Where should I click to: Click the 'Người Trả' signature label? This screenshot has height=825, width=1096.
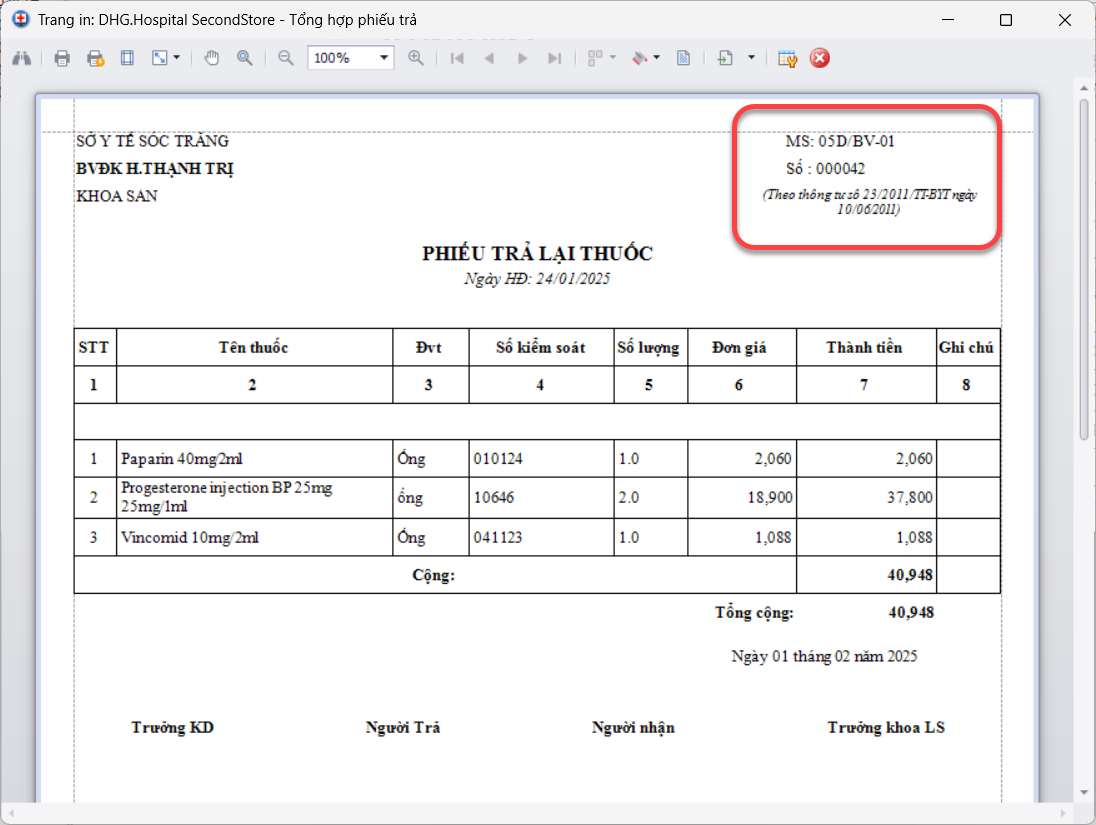tap(403, 728)
